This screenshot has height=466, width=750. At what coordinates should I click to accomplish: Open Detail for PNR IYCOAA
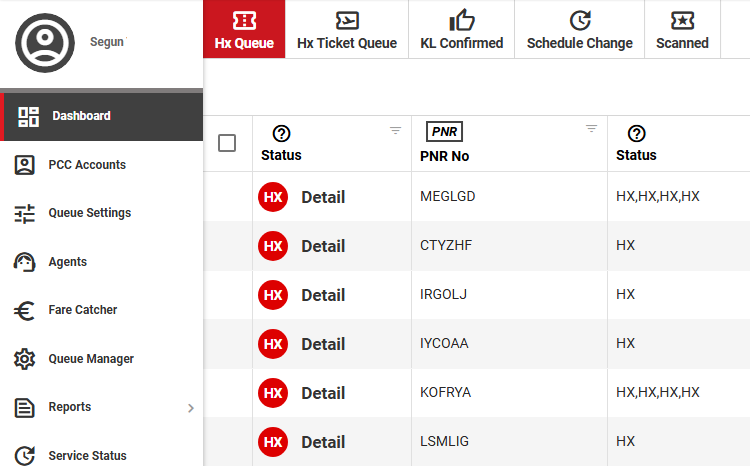(x=323, y=344)
